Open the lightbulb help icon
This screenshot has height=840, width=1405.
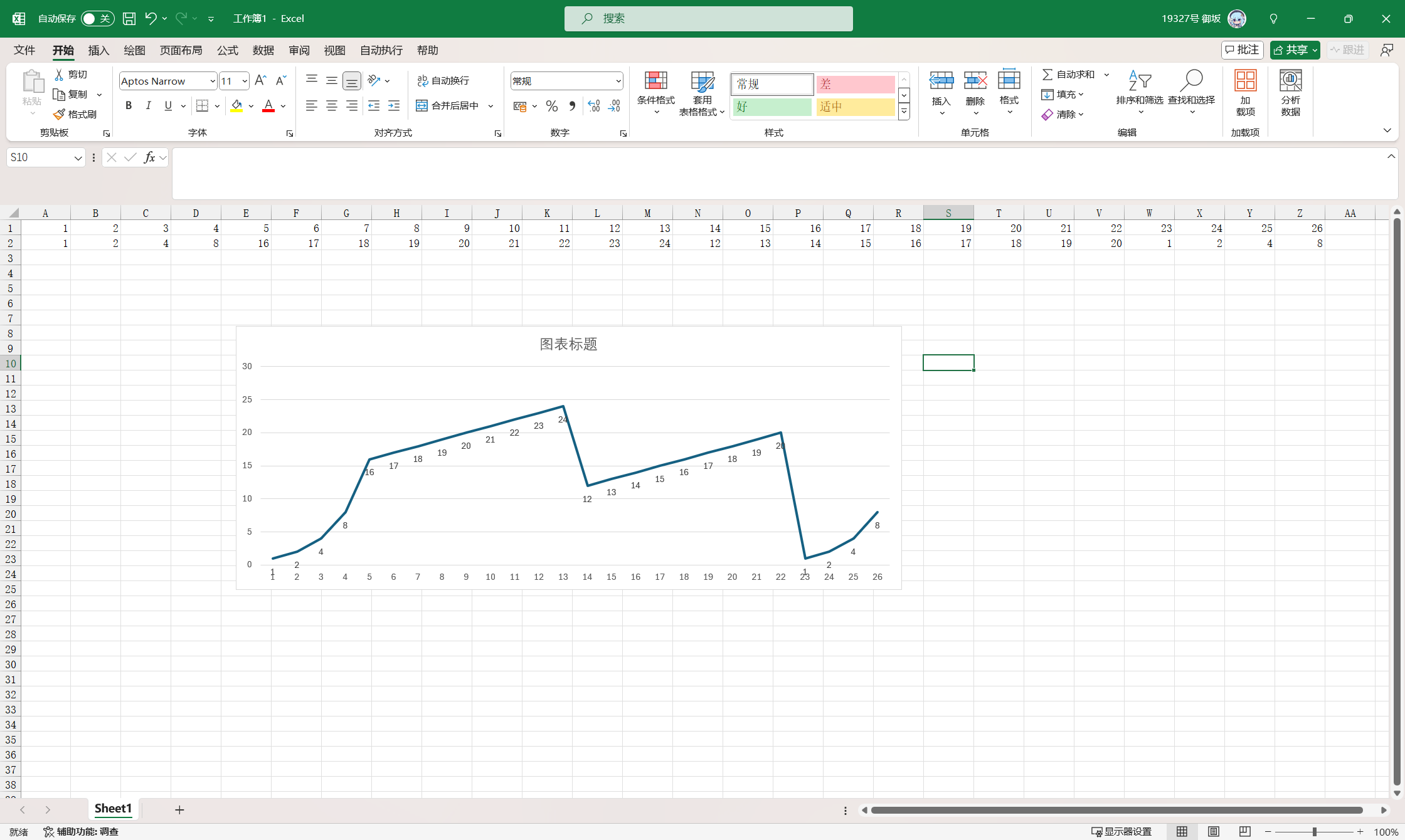click(x=1273, y=19)
